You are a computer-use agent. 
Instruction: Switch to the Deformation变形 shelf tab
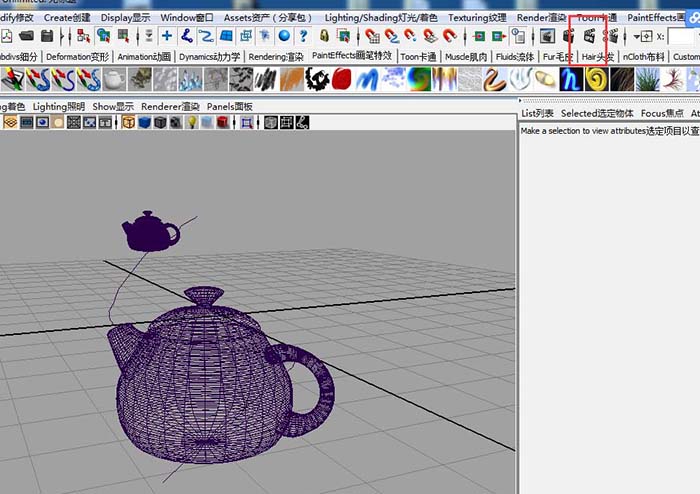pos(78,57)
